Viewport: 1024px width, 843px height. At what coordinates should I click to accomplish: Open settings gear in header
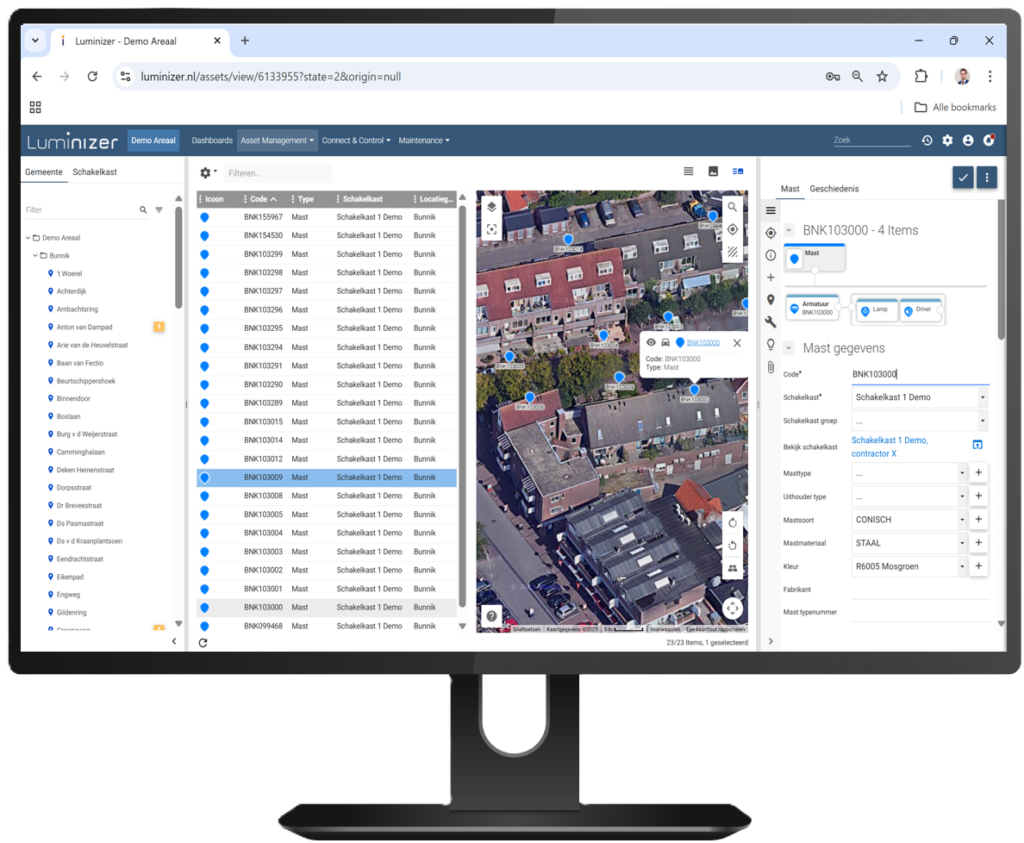948,140
